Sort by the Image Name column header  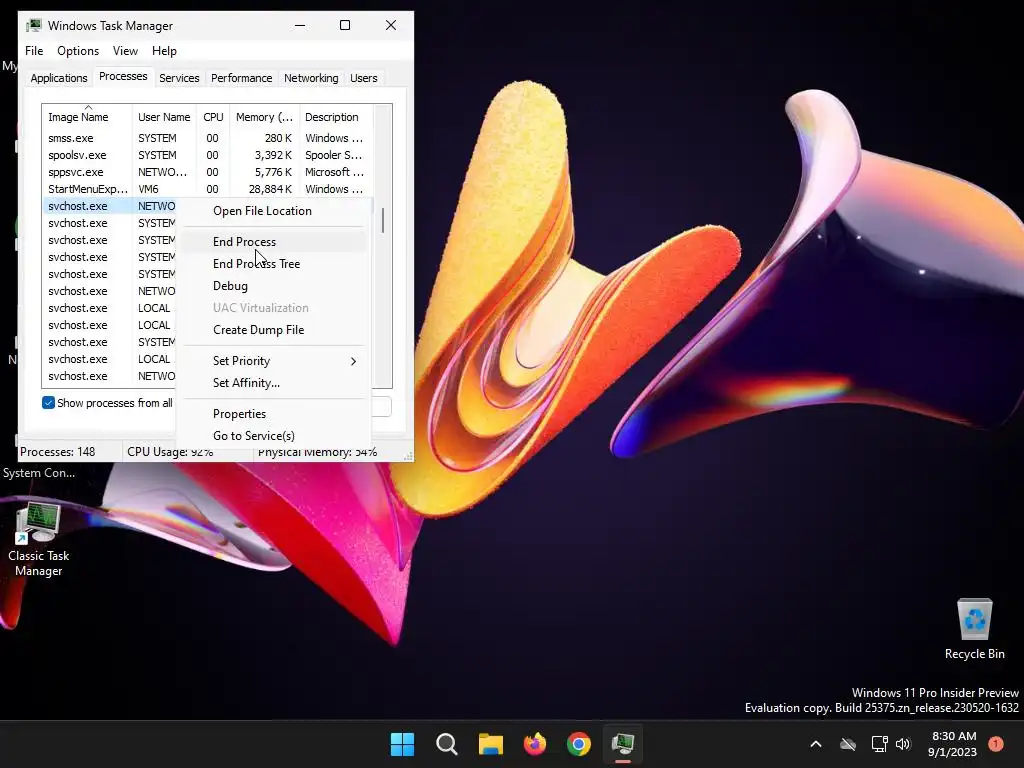click(87, 117)
